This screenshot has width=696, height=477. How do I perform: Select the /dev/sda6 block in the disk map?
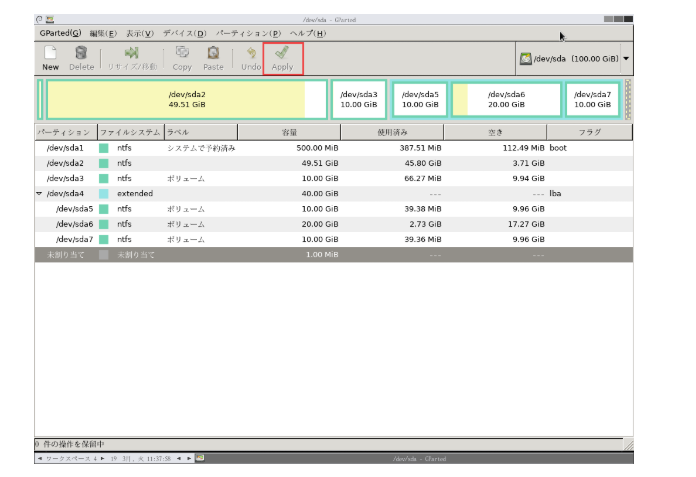click(x=506, y=100)
